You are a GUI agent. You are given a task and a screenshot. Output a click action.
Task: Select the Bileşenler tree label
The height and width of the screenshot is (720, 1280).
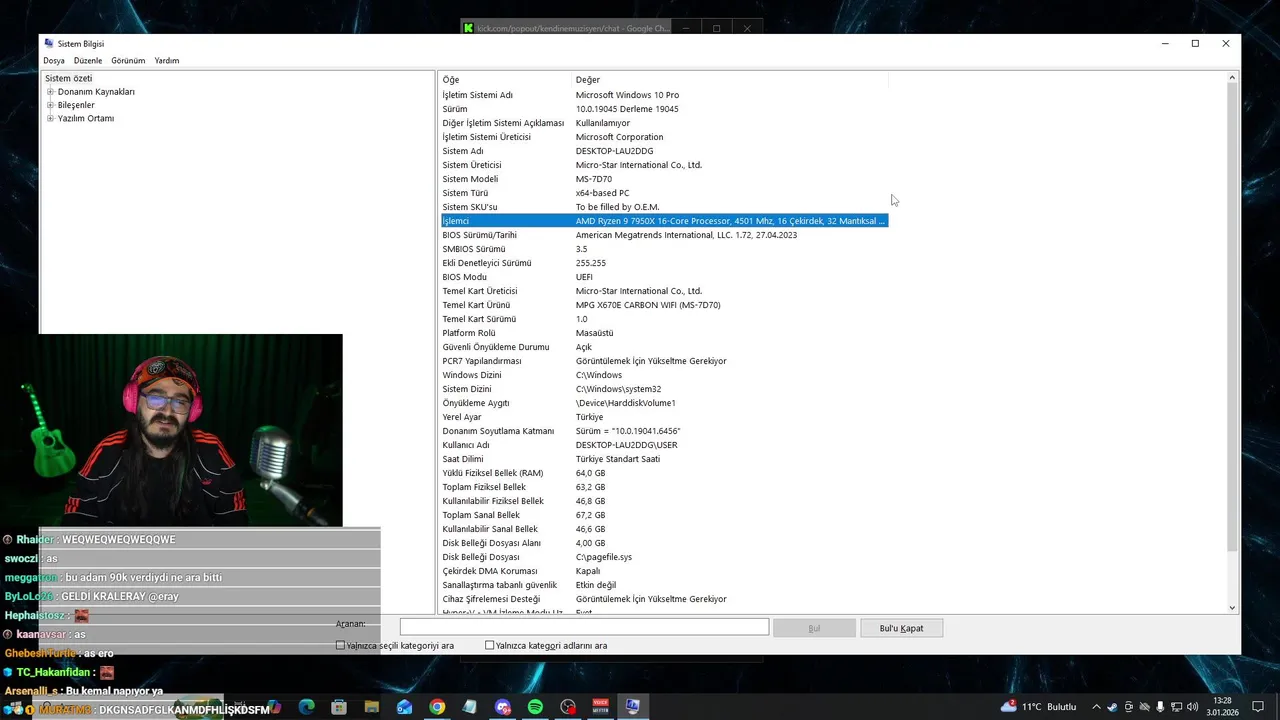tap(76, 105)
